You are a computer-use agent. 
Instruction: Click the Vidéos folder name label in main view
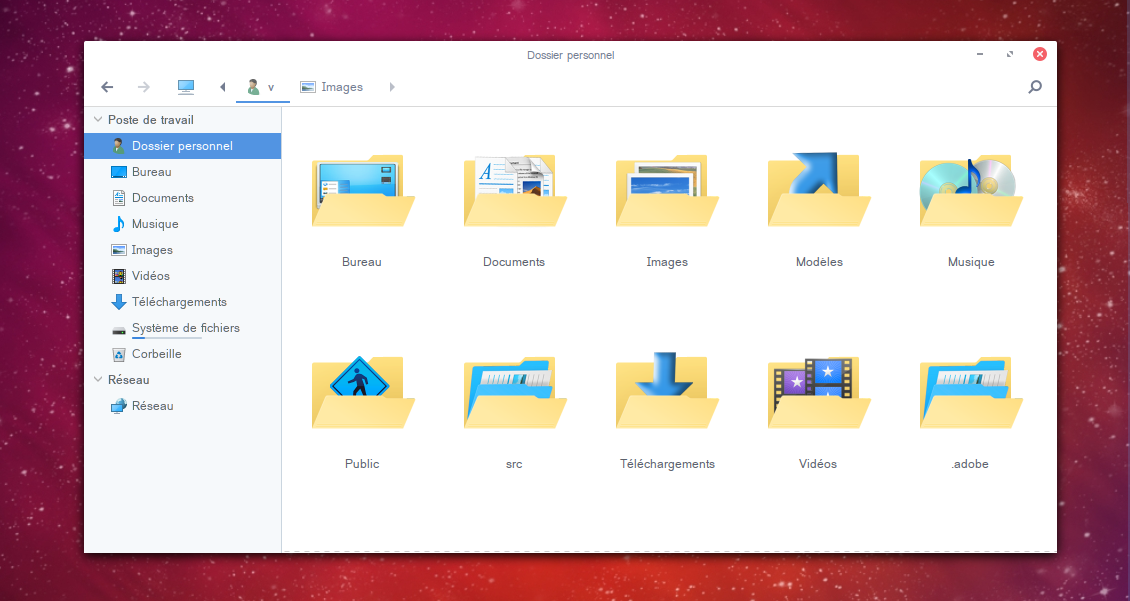coord(818,464)
